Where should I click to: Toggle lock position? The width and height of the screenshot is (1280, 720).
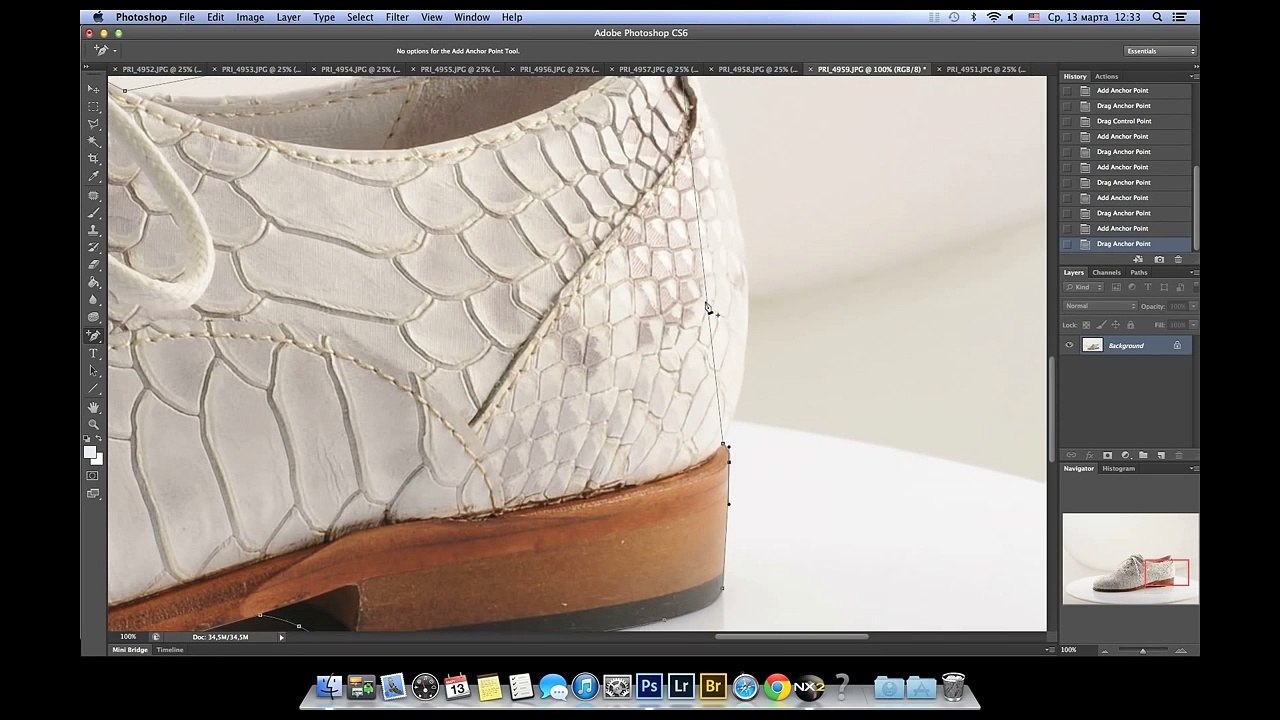point(1116,325)
